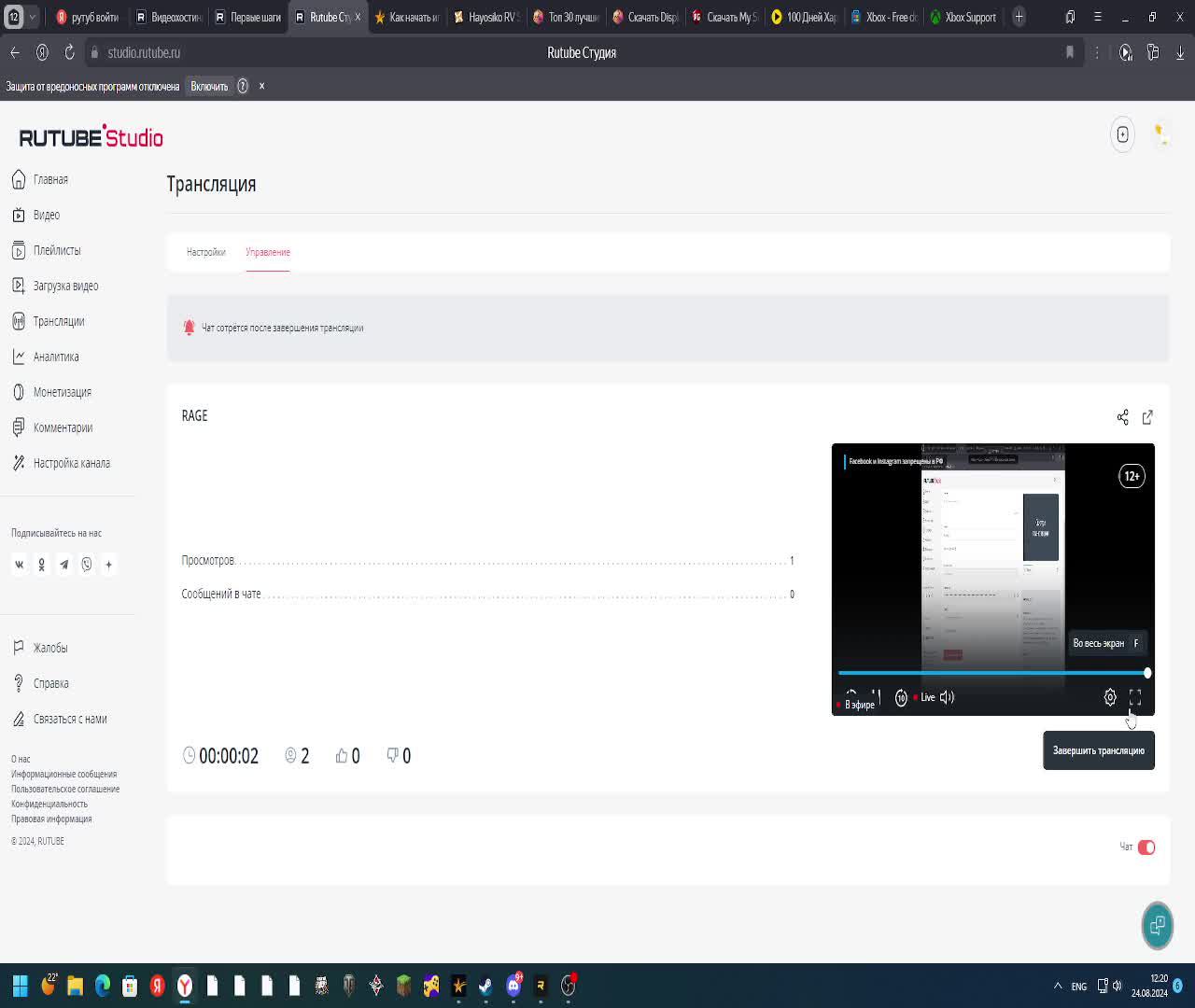Image resolution: width=1195 pixels, height=1008 pixels.
Task: Open the Правовая информация footer link
Action: click(x=51, y=819)
